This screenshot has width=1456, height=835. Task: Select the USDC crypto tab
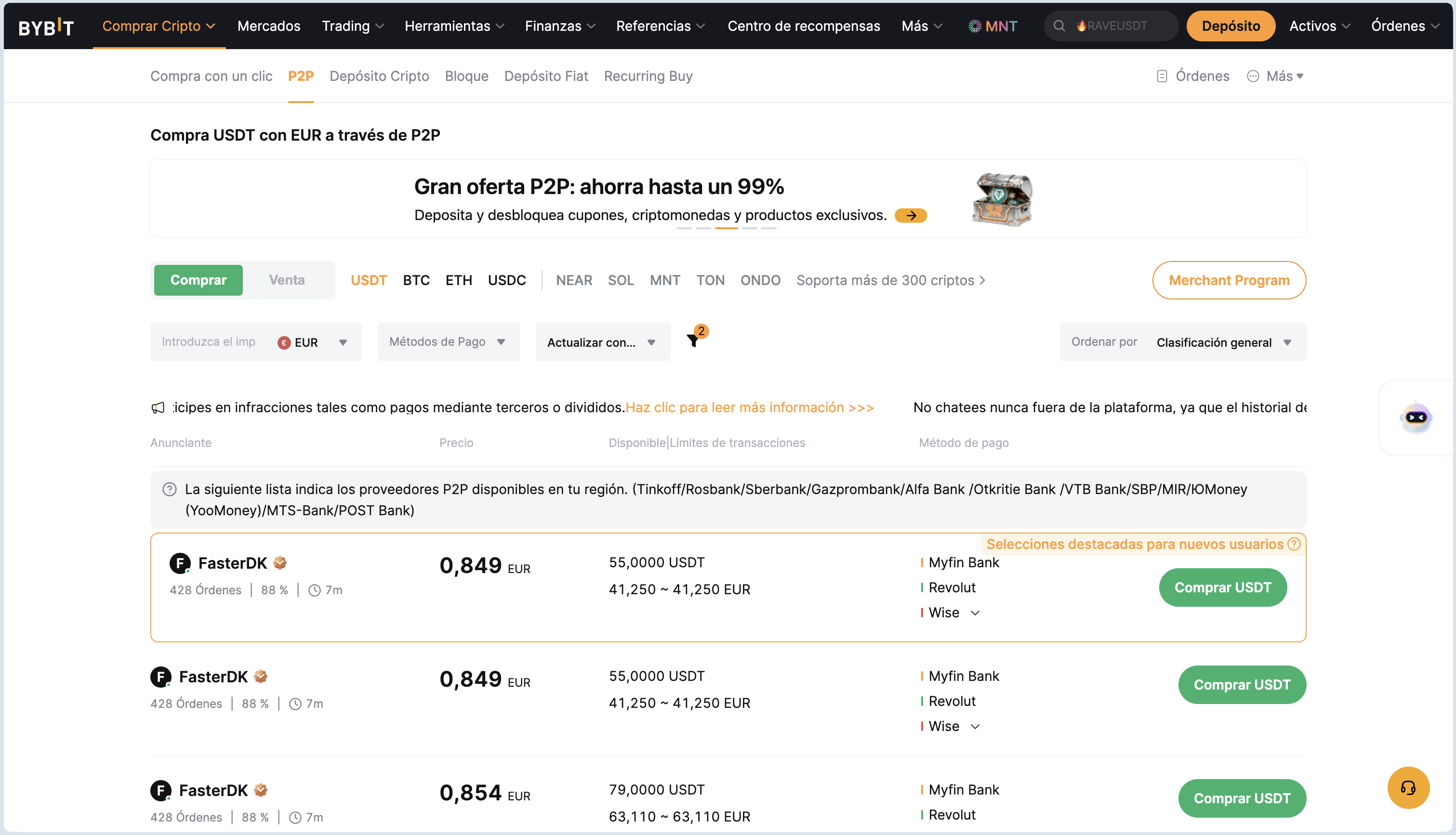(507, 280)
